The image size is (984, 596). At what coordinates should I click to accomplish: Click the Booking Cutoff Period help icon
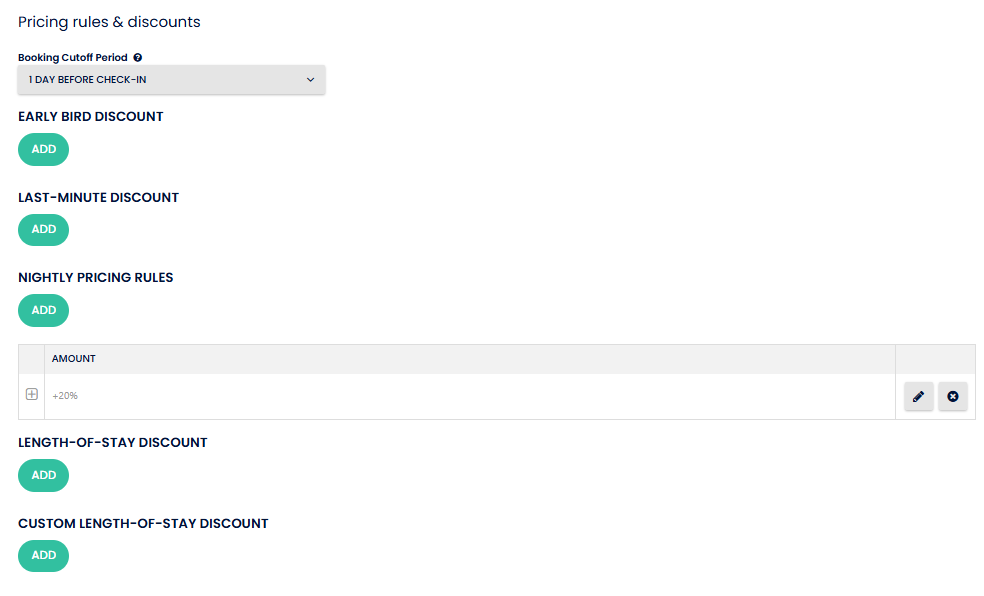coord(138,58)
